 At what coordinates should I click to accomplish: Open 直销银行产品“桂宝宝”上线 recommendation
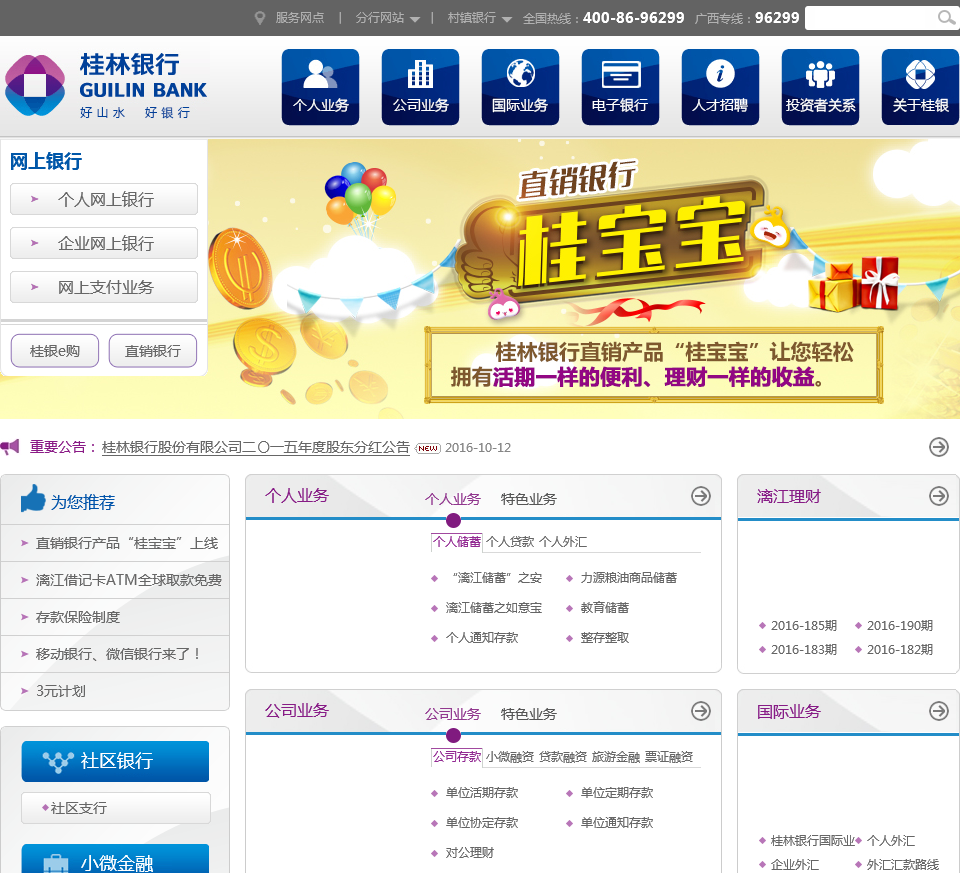coord(127,543)
